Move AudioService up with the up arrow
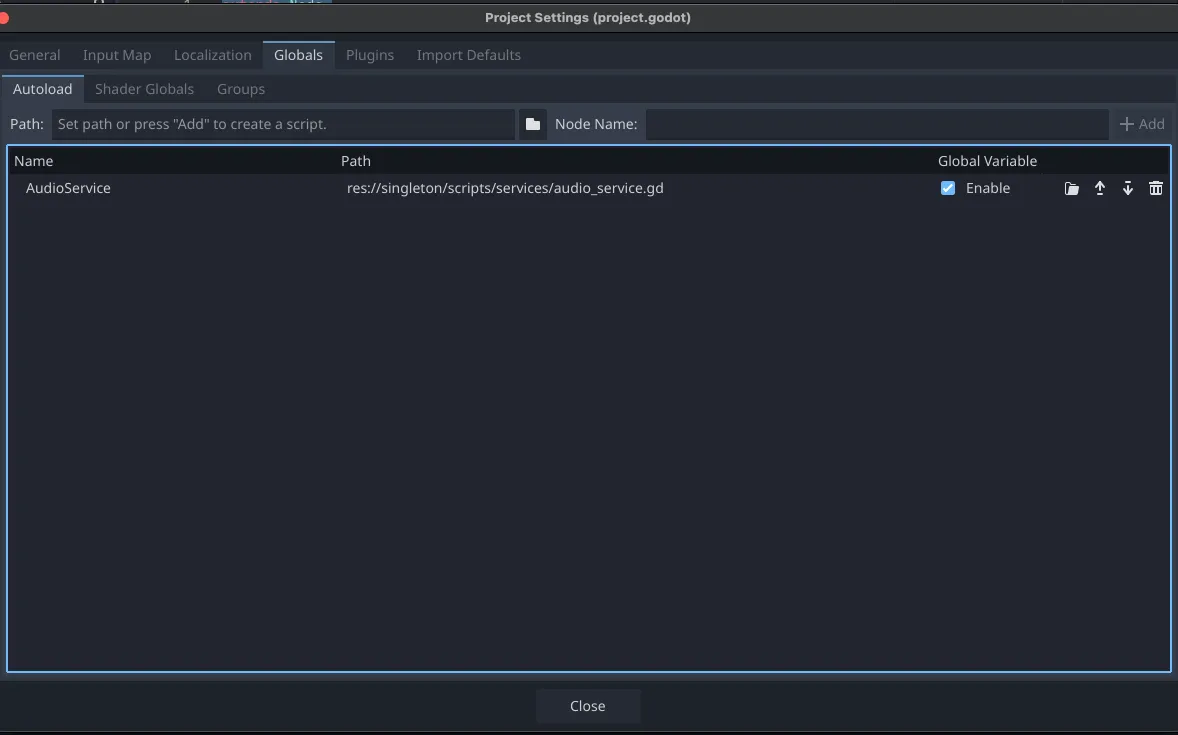Image resolution: width=1178 pixels, height=735 pixels. coord(1099,188)
